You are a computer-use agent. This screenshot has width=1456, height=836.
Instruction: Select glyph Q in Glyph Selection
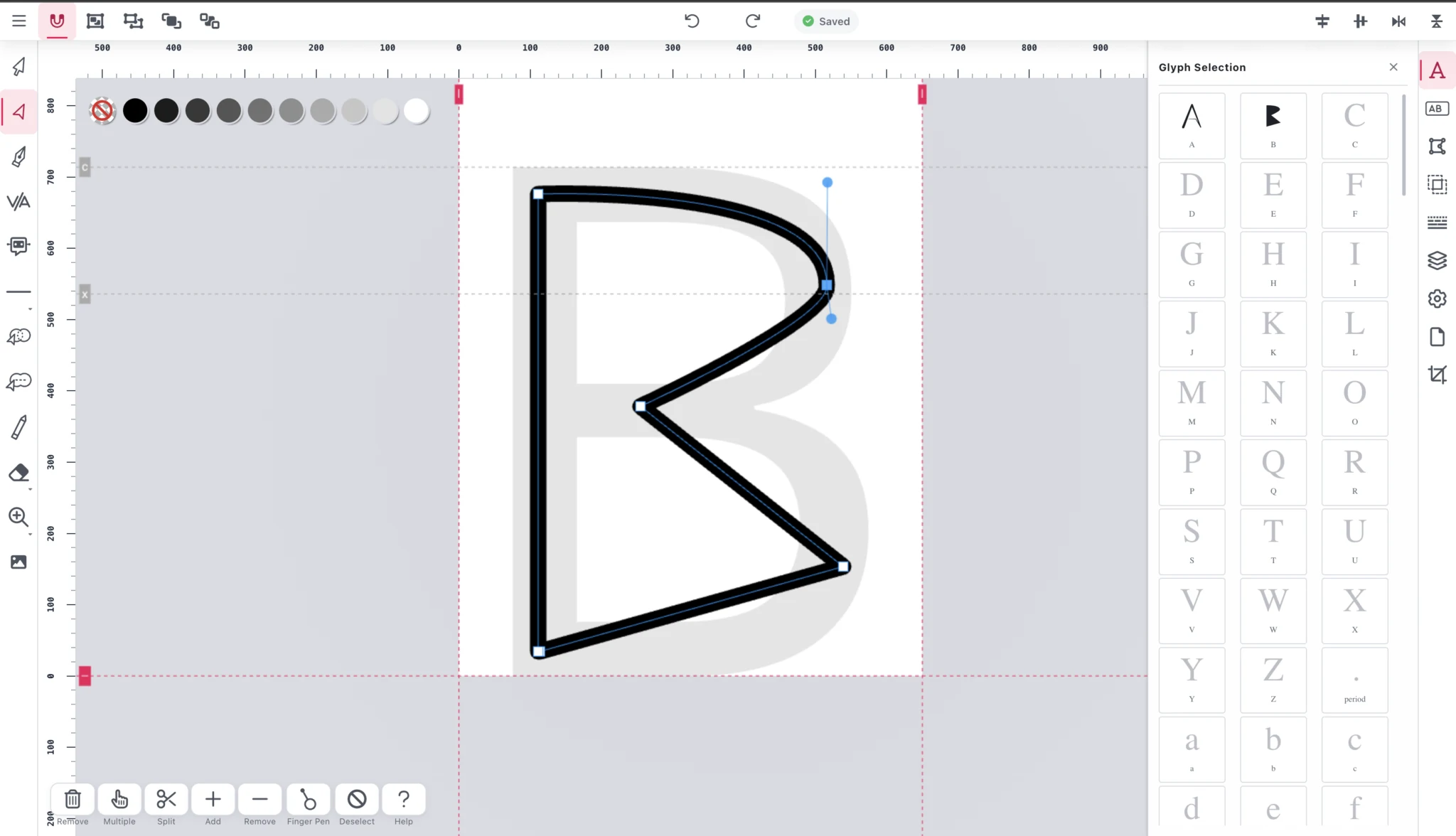click(x=1273, y=472)
